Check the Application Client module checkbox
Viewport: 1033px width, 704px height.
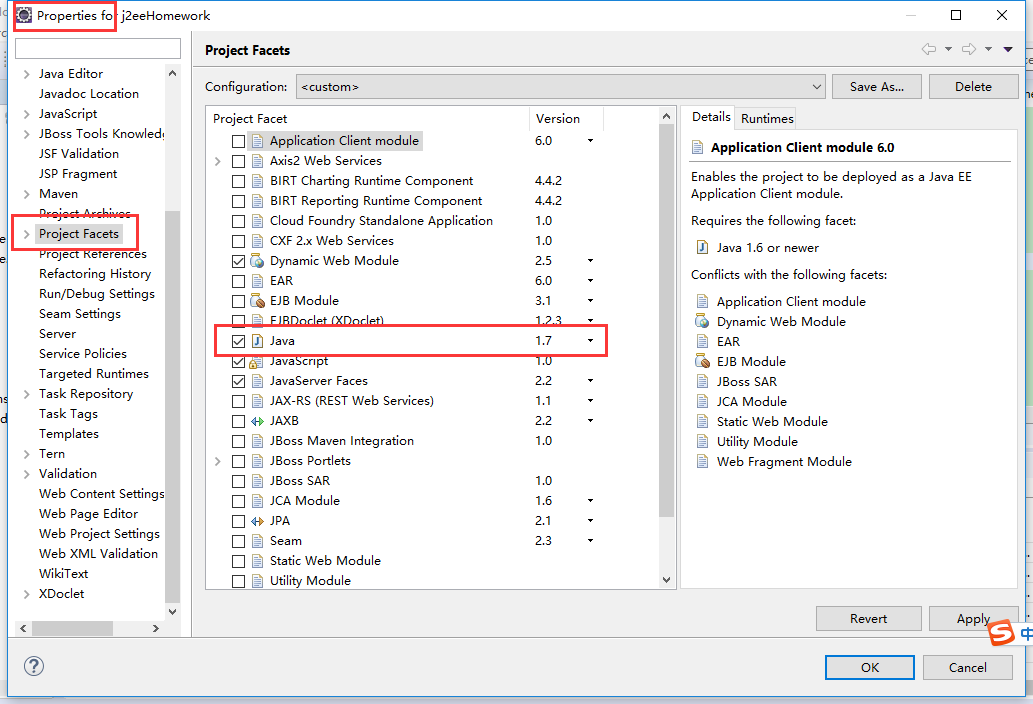tap(238, 142)
